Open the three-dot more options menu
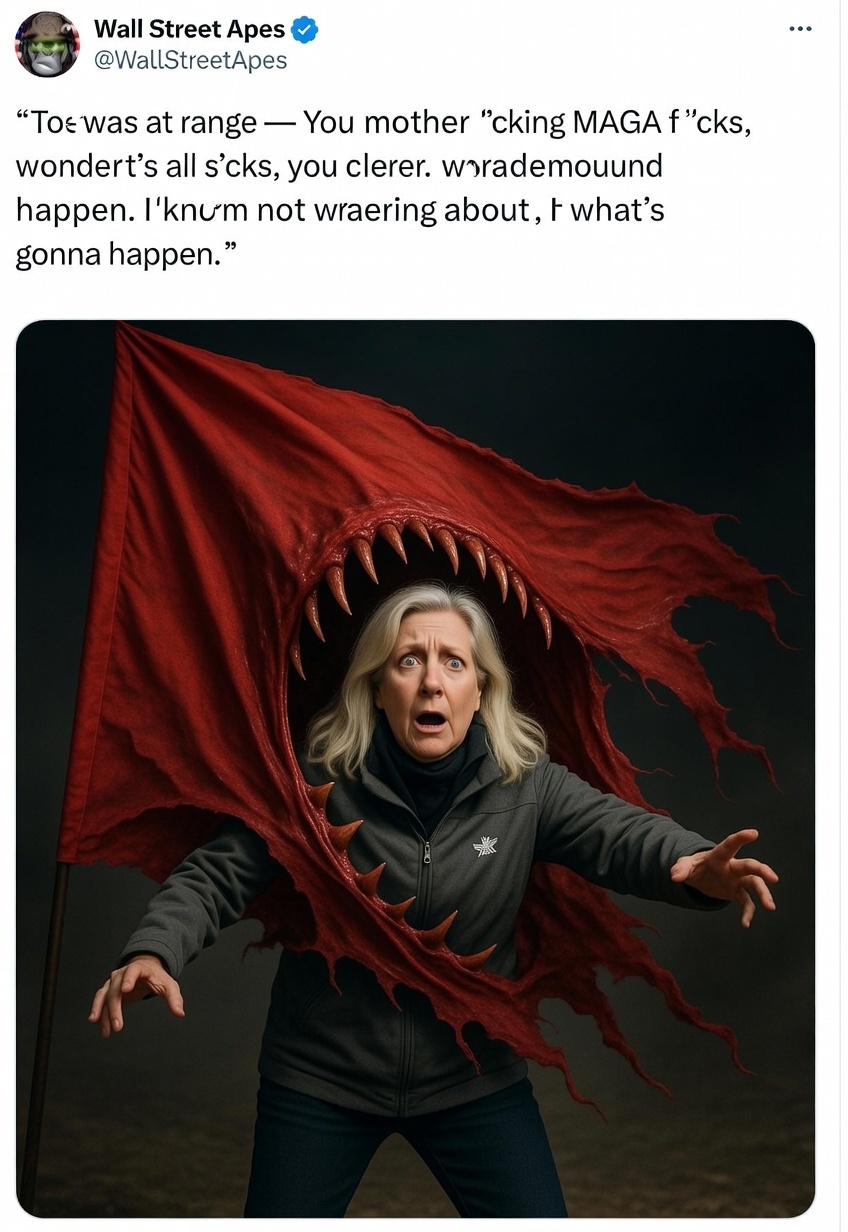Screen dimensions: 848x1232 tap(800, 29)
